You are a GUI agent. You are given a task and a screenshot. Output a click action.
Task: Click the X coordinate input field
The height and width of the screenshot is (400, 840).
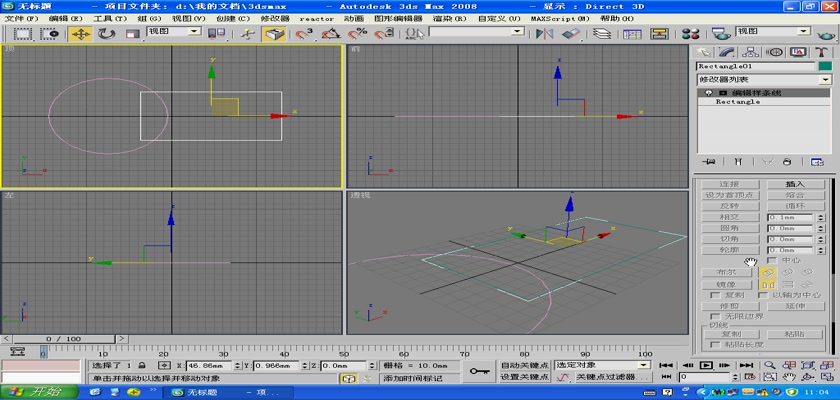point(208,366)
